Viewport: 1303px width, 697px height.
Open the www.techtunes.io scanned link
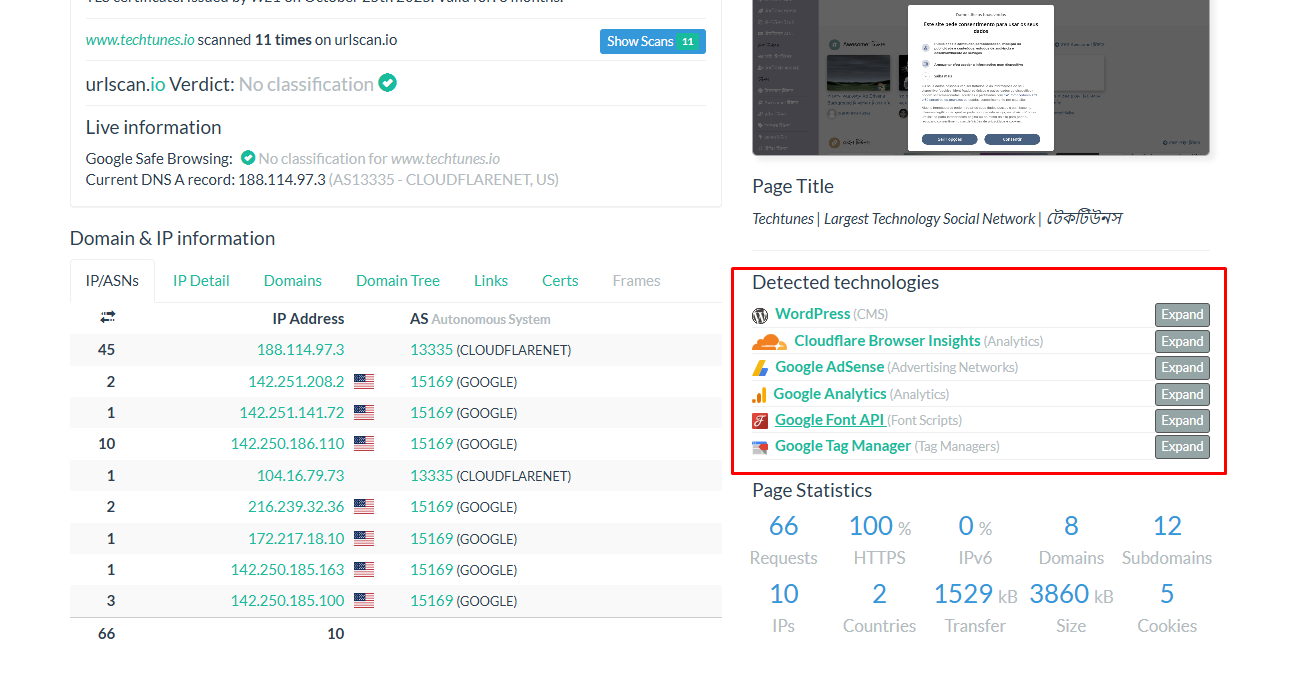tap(140, 40)
